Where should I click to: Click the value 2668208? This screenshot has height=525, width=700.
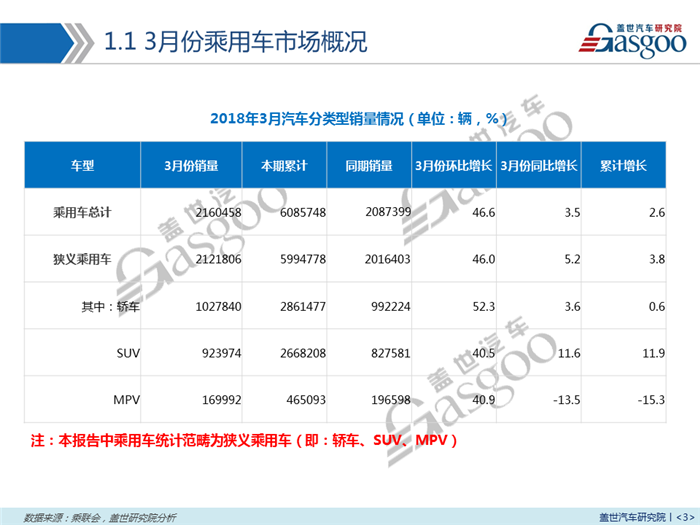point(303,354)
